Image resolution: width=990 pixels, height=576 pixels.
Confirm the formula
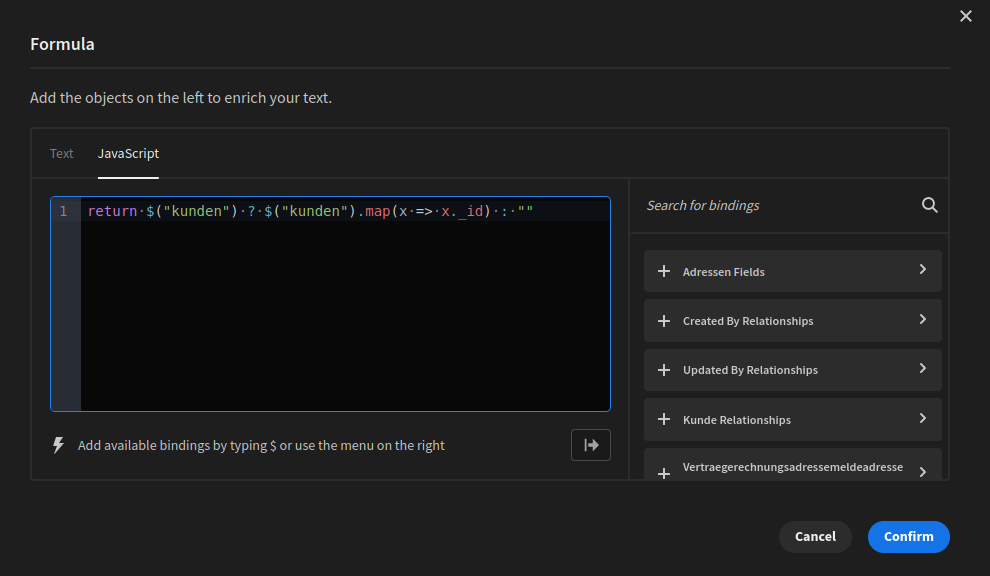click(908, 537)
